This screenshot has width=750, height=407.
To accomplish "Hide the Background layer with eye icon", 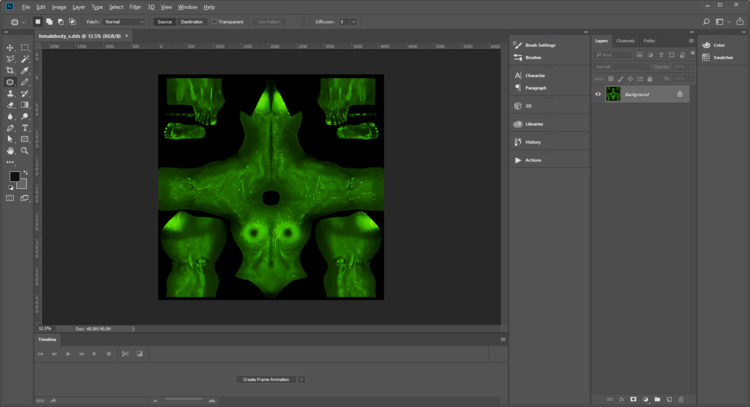I will click(x=598, y=94).
